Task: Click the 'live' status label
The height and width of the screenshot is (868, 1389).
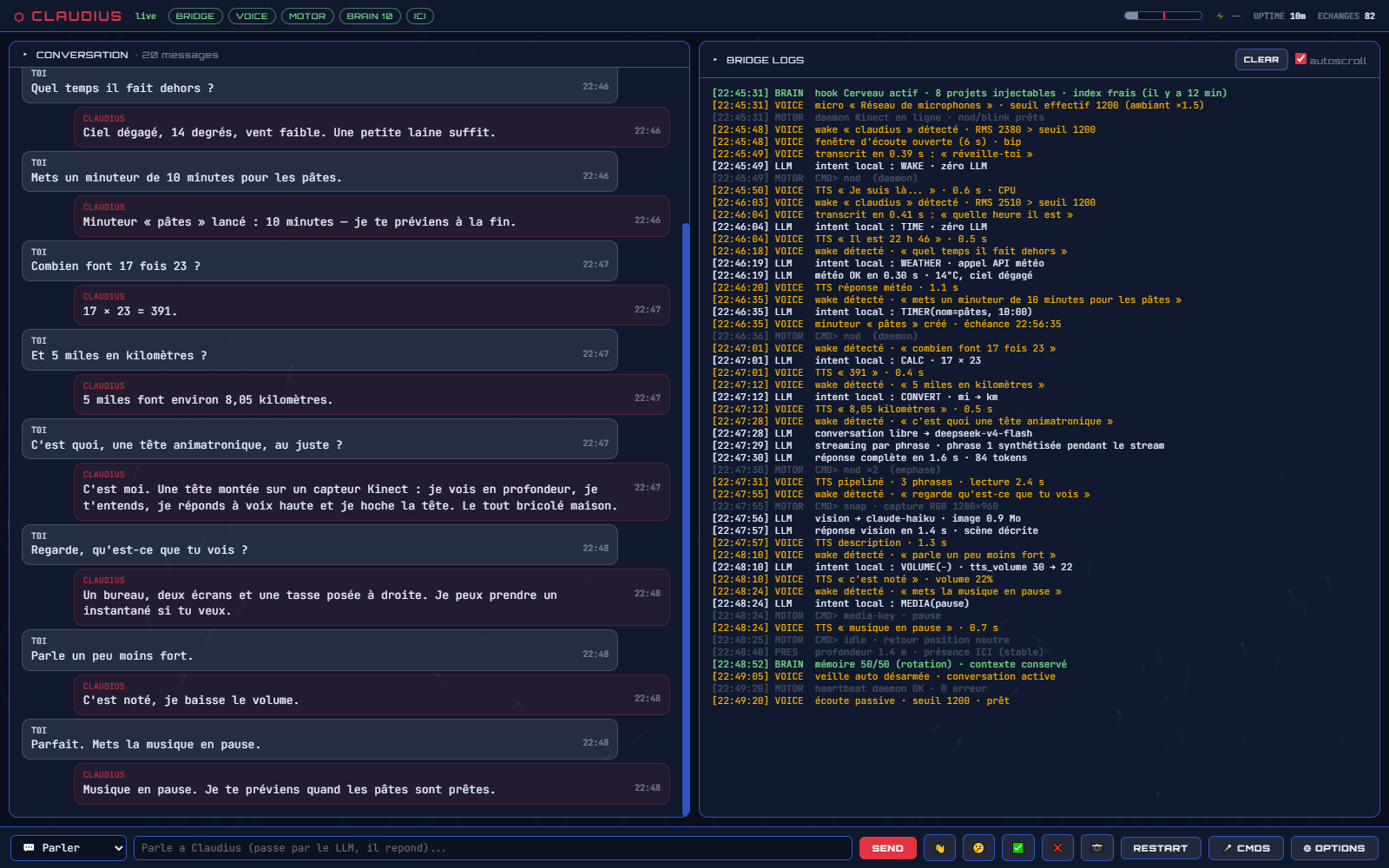Action: (146, 16)
